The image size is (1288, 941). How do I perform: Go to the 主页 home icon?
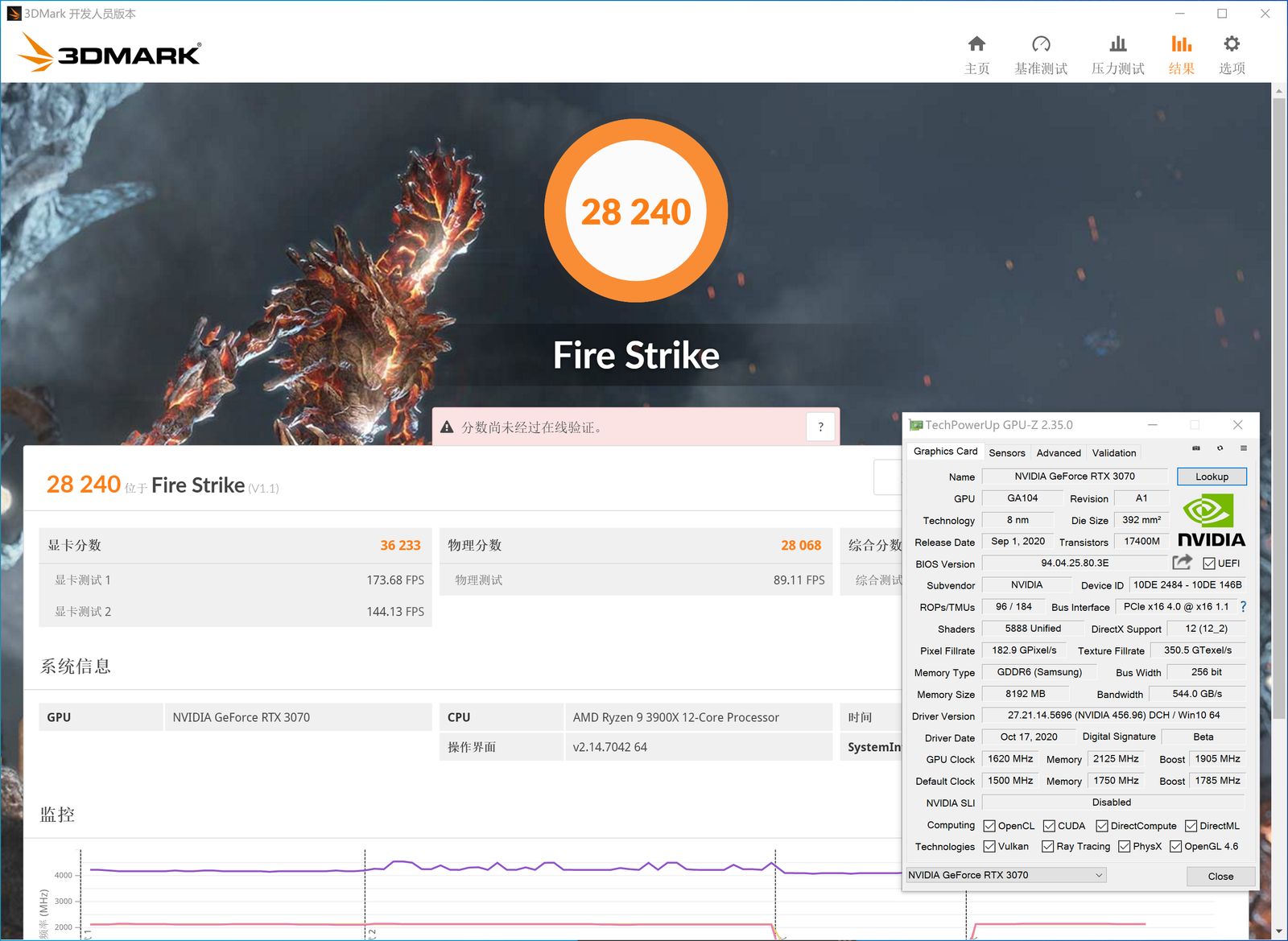(976, 43)
